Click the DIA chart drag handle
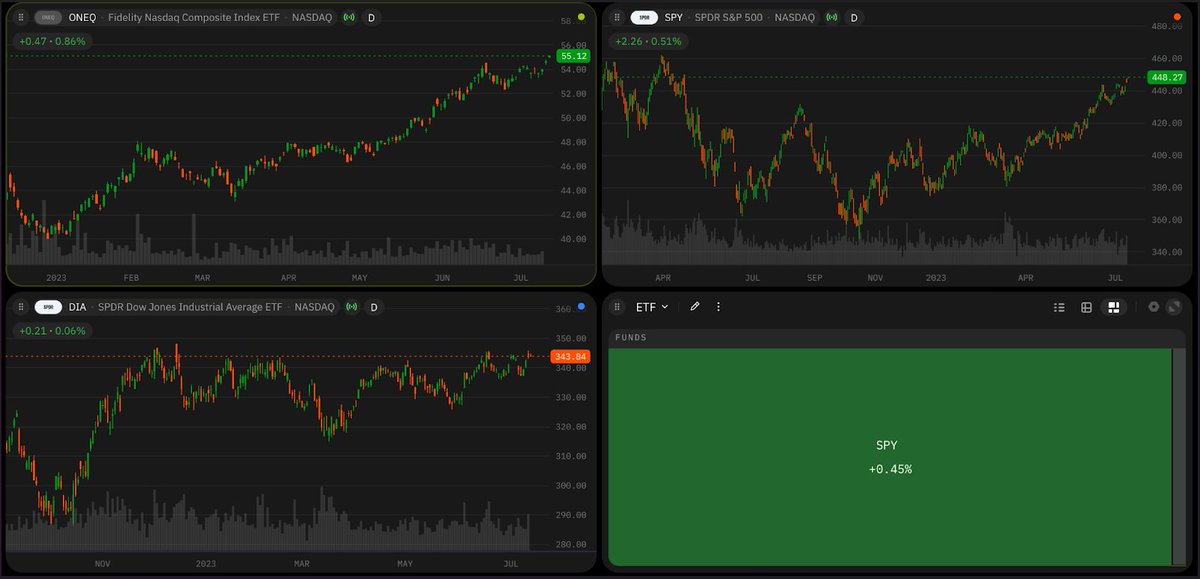 tap(20, 307)
